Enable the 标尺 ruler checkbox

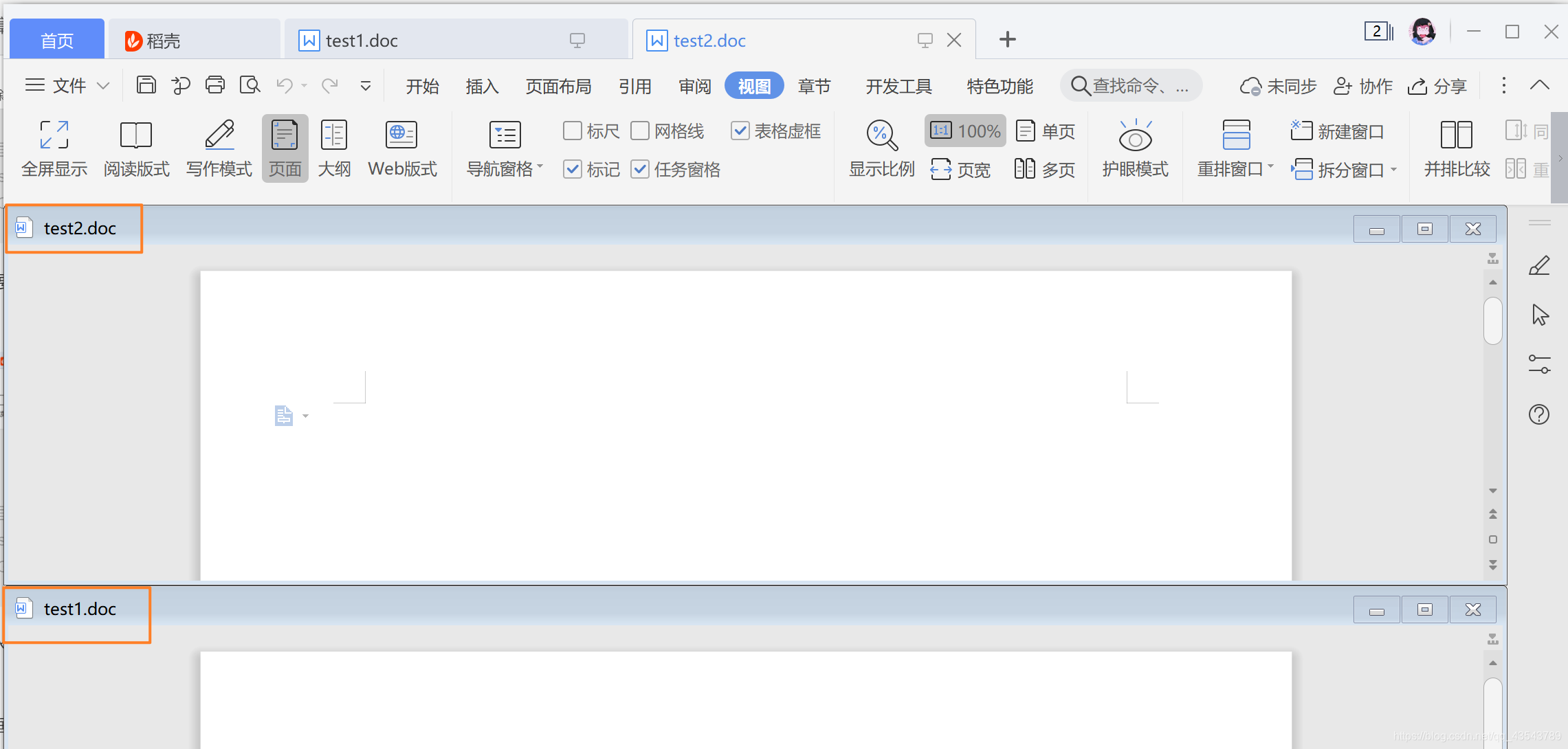point(572,131)
